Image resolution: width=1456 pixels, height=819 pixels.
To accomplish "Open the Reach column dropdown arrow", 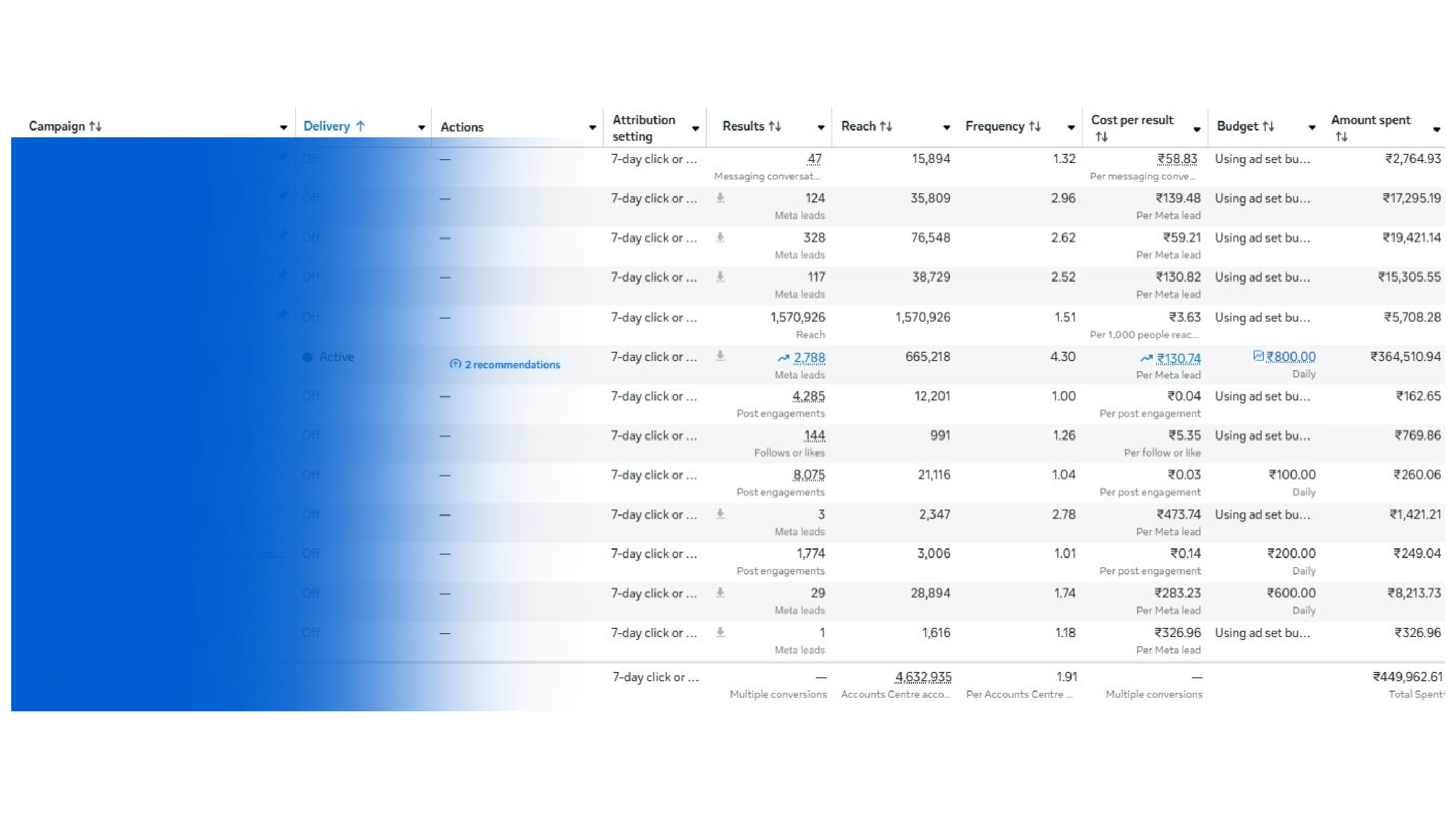I will pyautogui.click(x=947, y=128).
